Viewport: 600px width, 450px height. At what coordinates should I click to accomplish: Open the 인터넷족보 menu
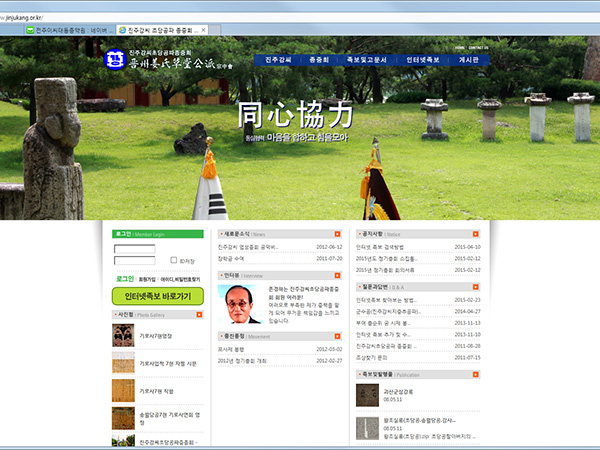(x=422, y=60)
